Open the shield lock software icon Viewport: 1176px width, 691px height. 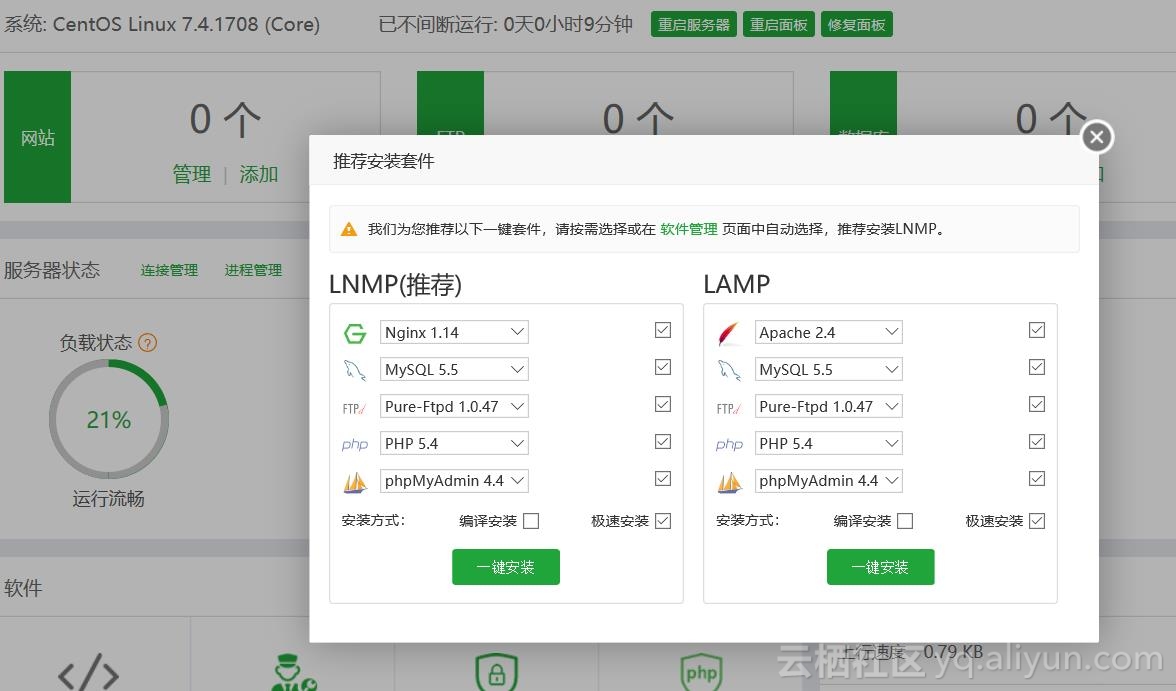pos(496,672)
